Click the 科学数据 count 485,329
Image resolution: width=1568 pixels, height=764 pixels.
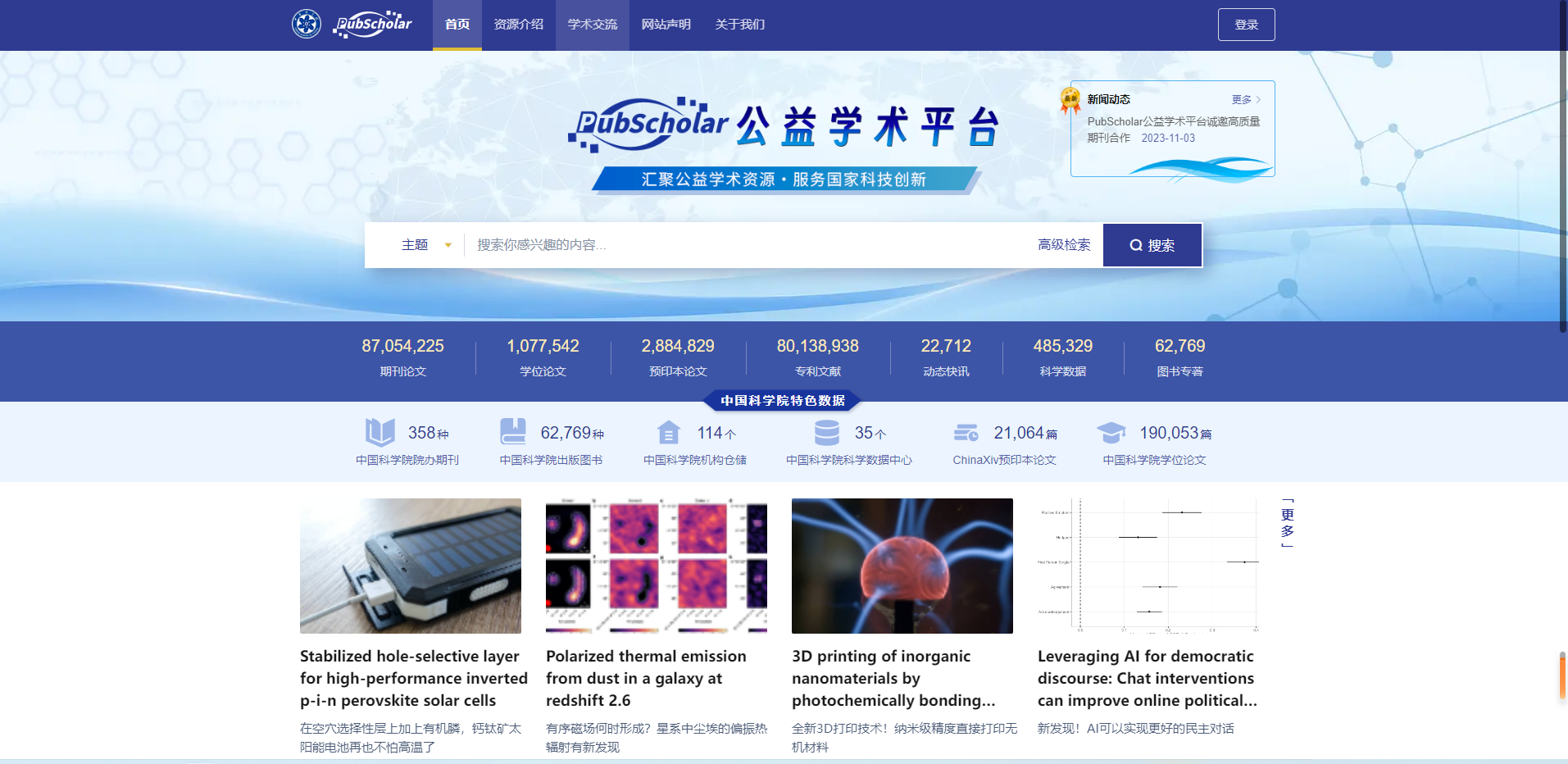(1063, 346)
